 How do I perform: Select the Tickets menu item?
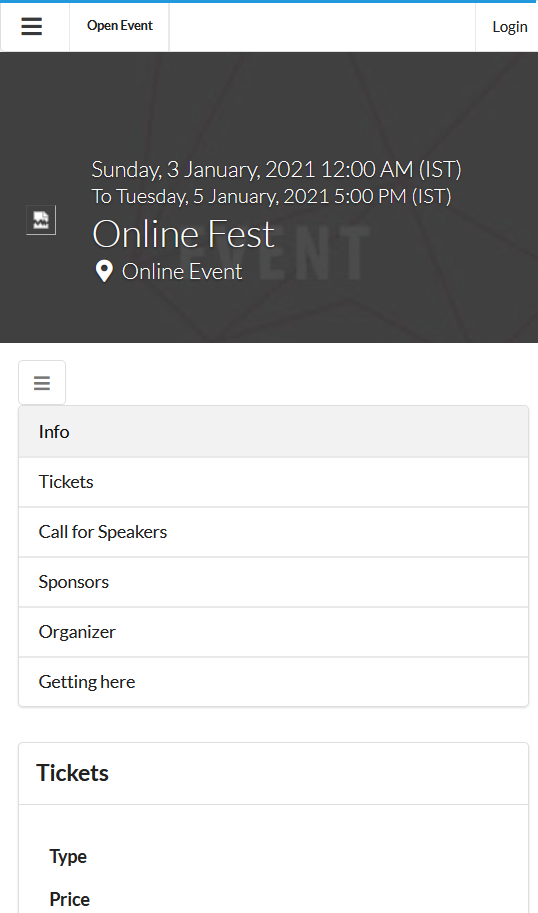[x=273, y=482]
